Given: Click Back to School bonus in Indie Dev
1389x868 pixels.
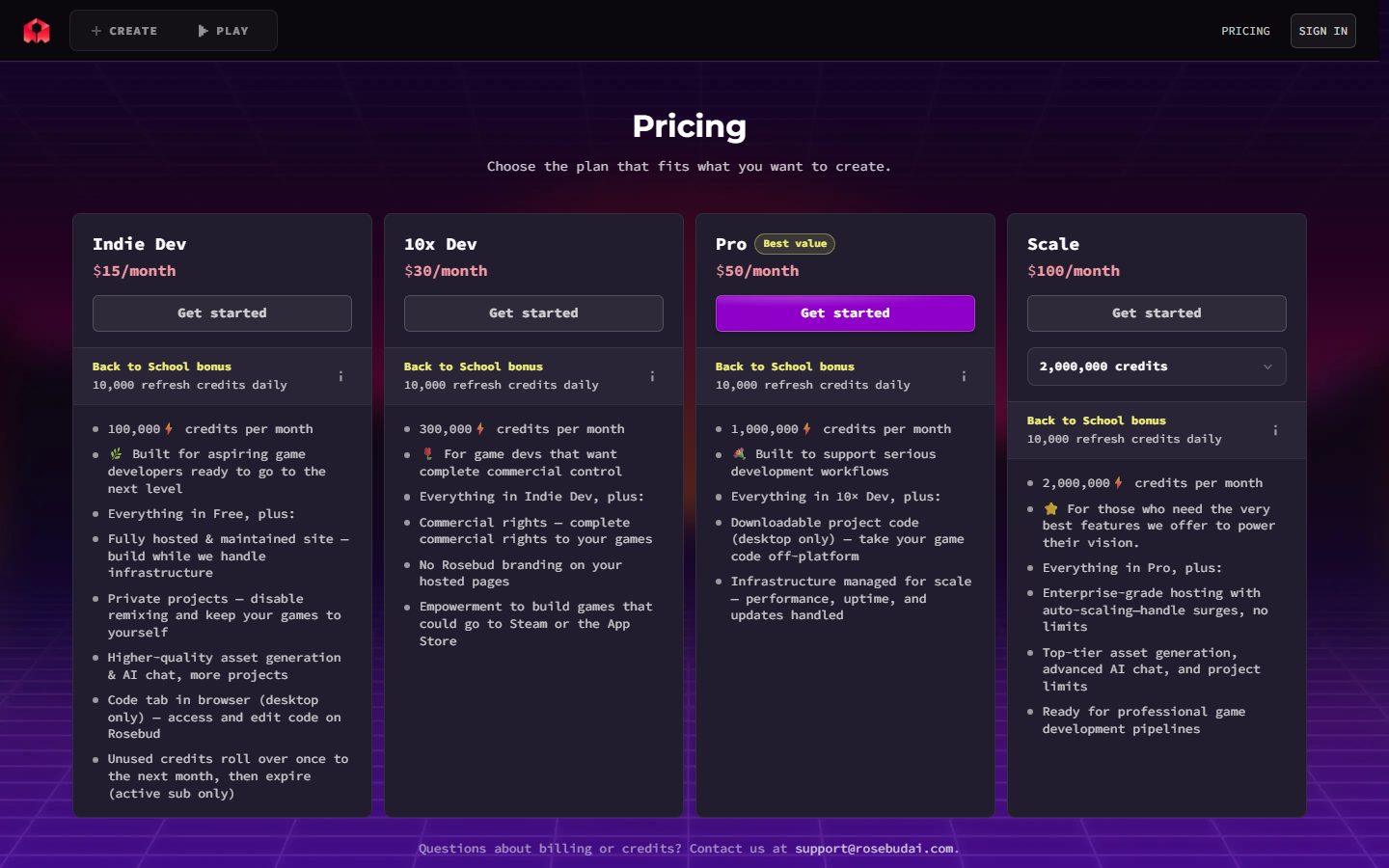Looking at the screenshot, I should (162, 366).
